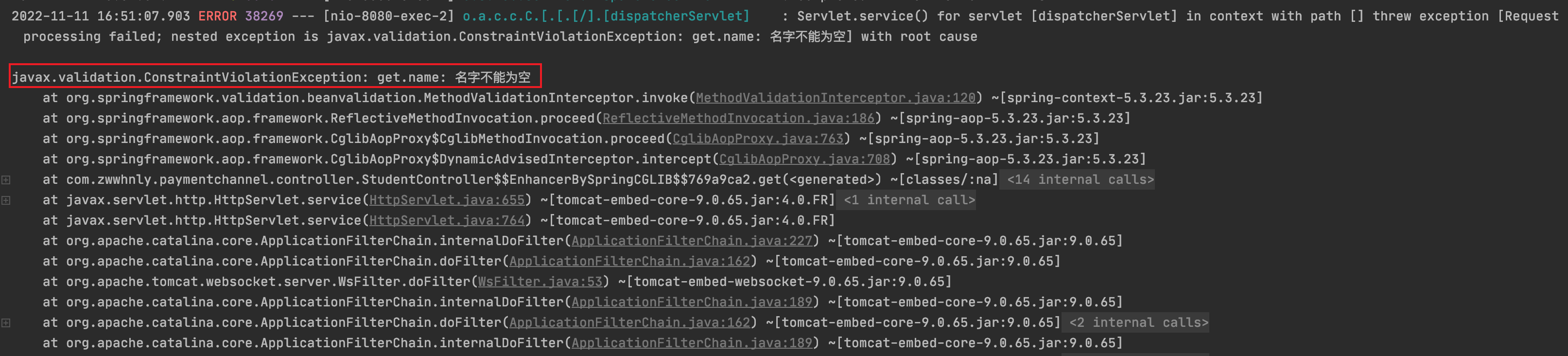This screenshot has height=356, width=1568.
Task: Click the ConstraintViolationException message line
Action: [x=272, y=77]
